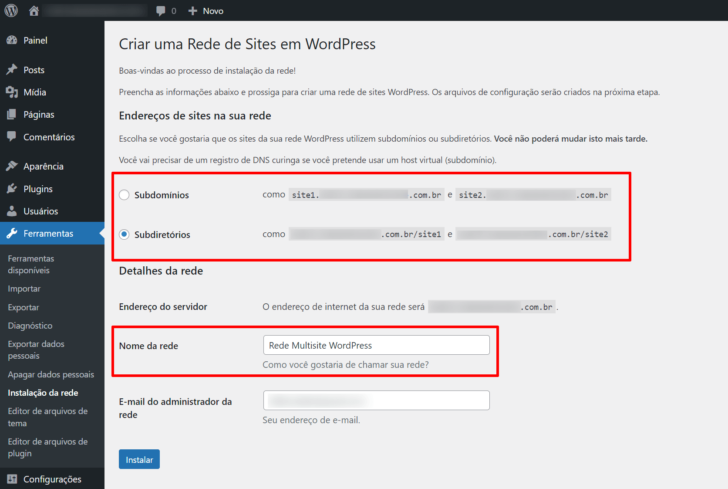Open the Aparência menu

coord(52,166)
